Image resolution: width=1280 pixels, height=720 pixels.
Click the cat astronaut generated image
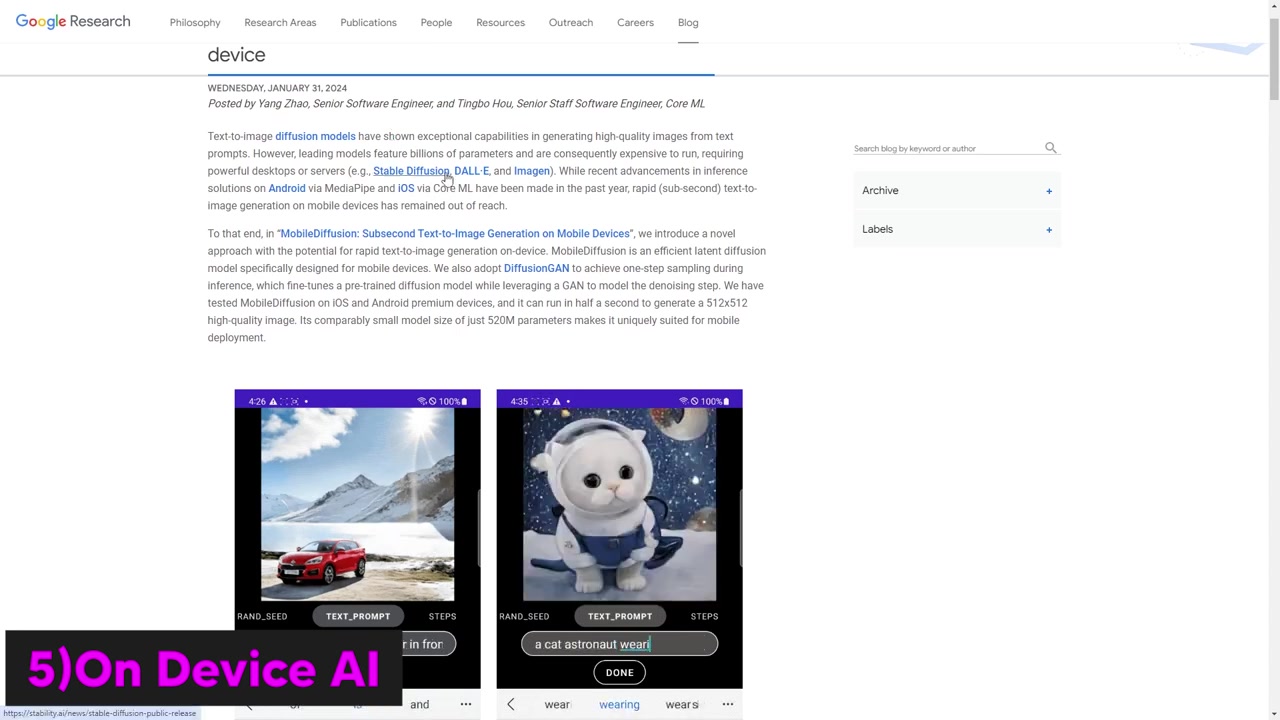[619, 504]
